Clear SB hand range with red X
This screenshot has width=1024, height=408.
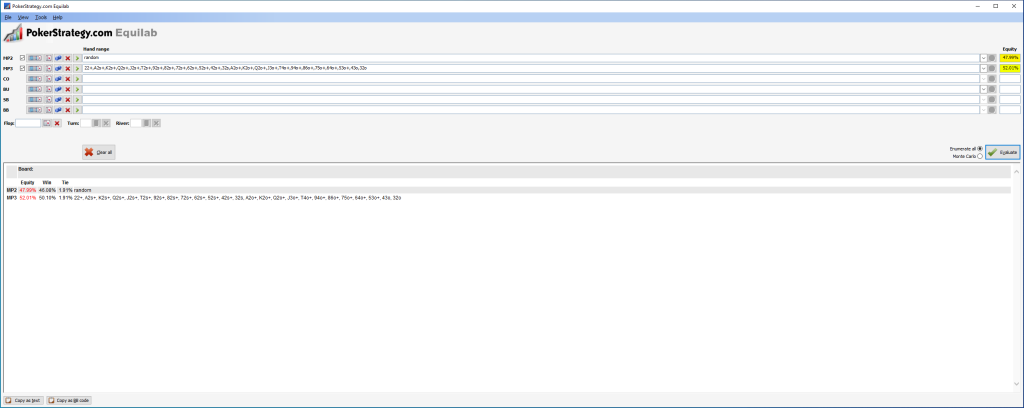tap(67, 100)
